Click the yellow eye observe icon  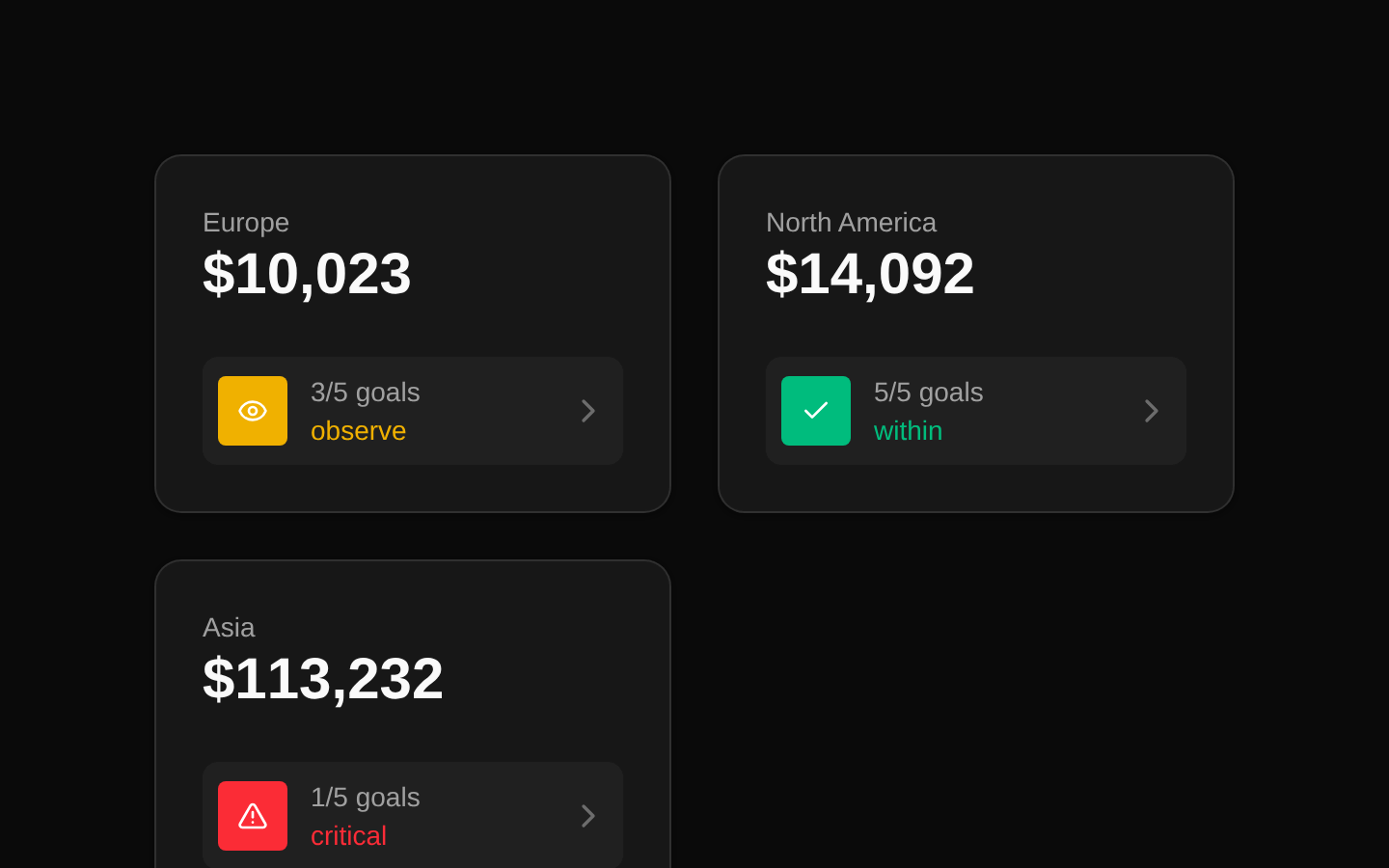click(253, 411)
